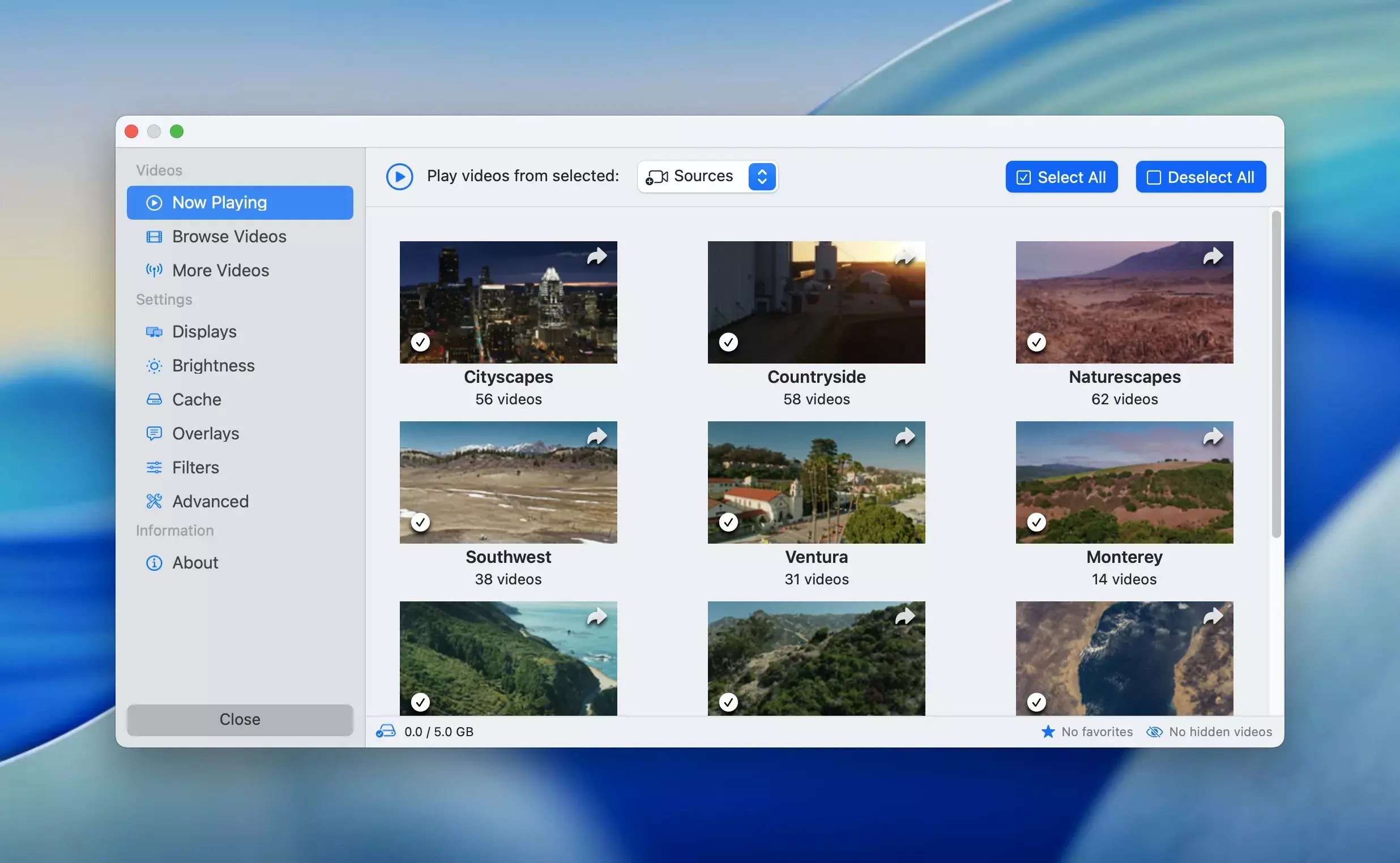
Task: Uncheck the Cityscapes checkmark
Action: (x=421, y=342)
